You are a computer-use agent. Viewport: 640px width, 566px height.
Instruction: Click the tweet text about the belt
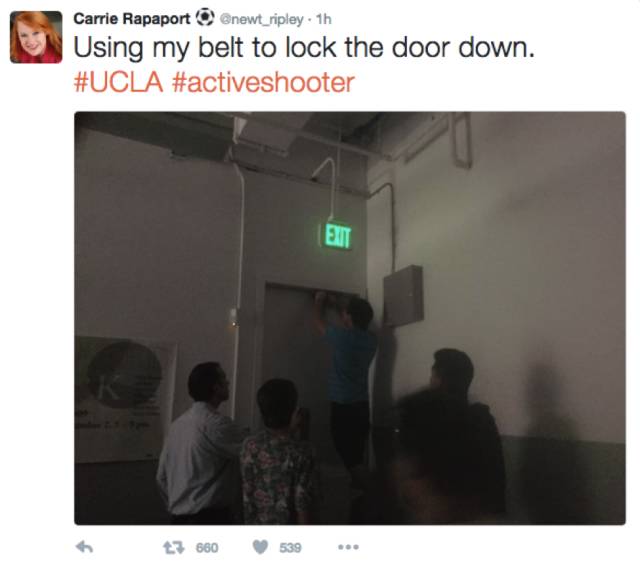tap(304, 48)
